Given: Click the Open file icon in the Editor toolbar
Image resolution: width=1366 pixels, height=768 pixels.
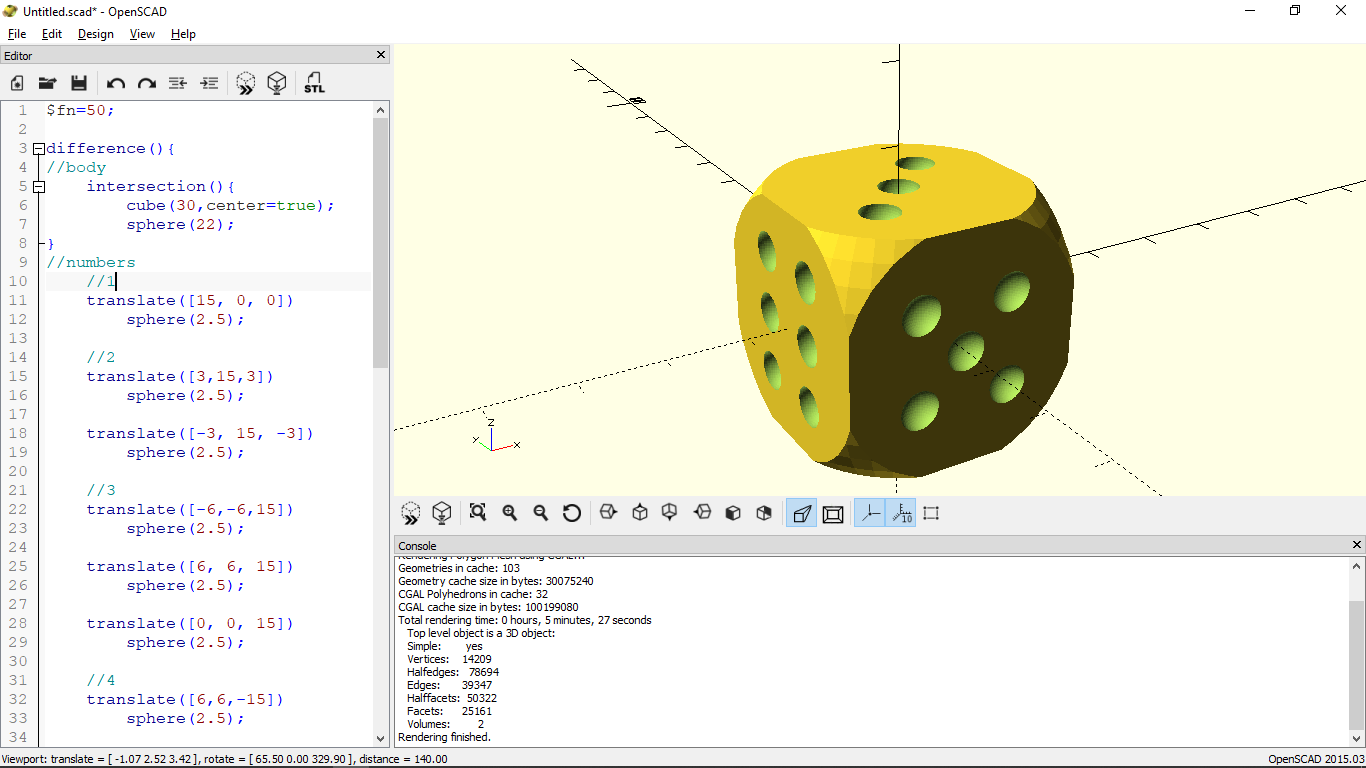Looking at the screenshot, I should [47, 83].
